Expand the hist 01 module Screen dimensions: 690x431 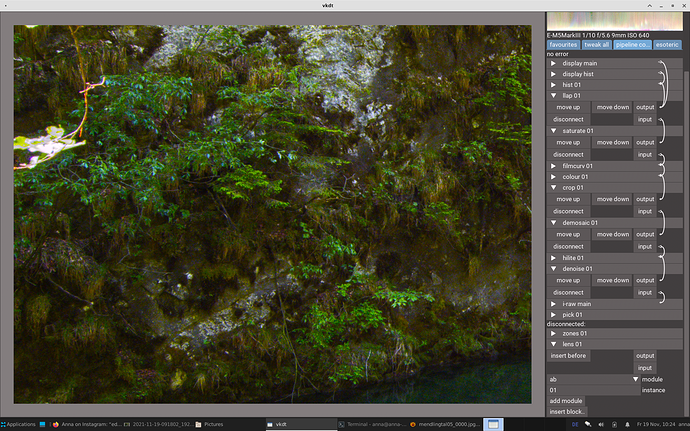pyautogui.click(x=554, y=85)
